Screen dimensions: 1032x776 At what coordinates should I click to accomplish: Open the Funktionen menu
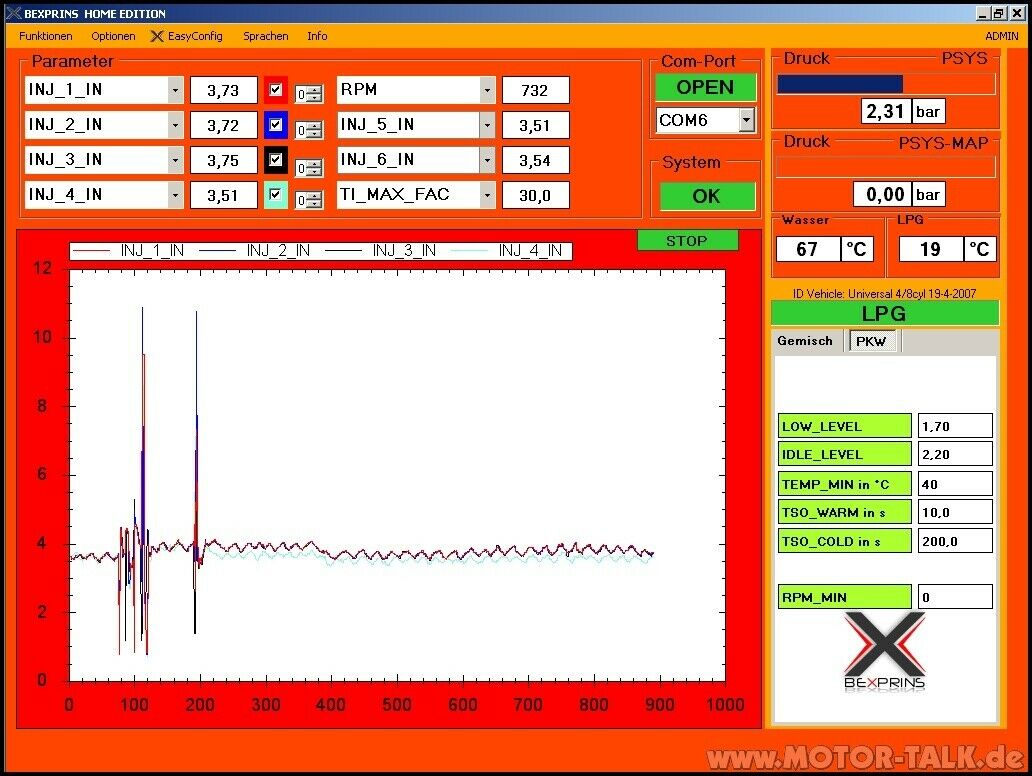pyautogui.click(x=45, y=36)
